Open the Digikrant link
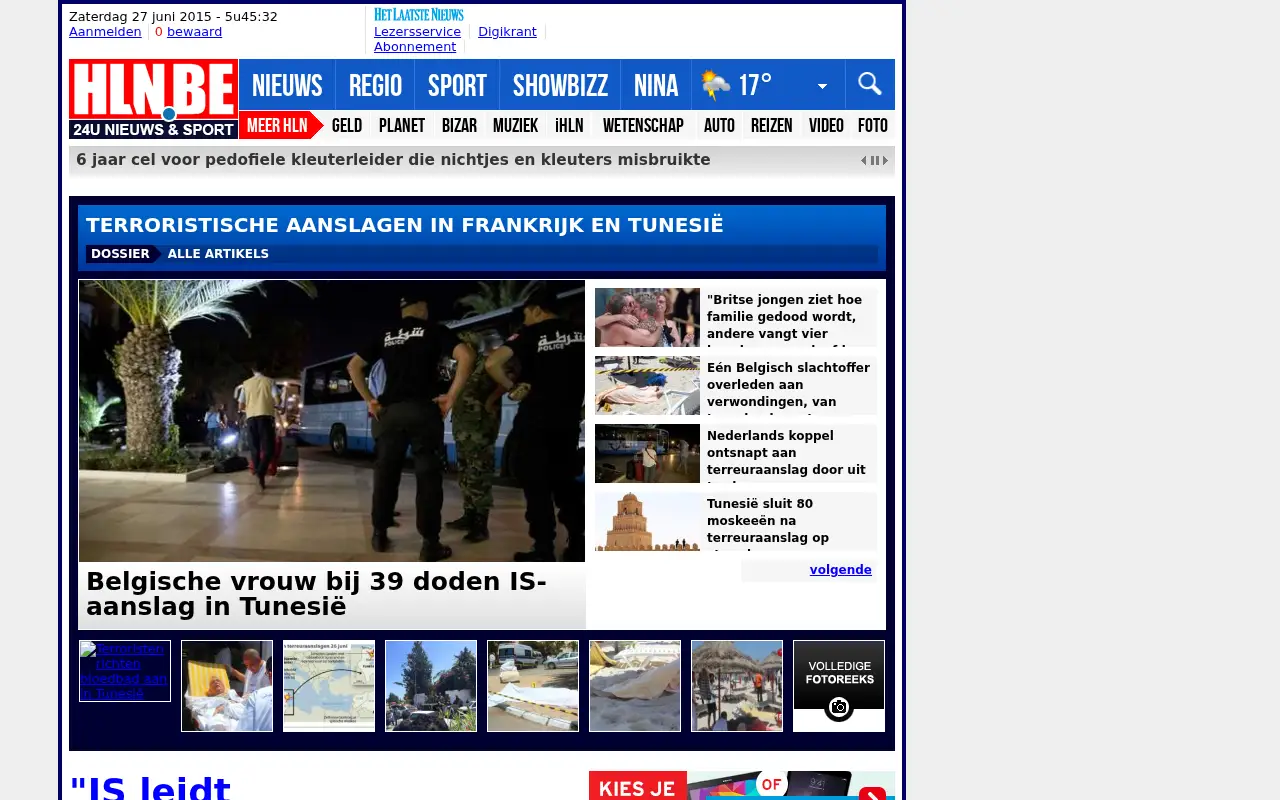Screen dimensions: 1280x800 click(x=507, y=32)
